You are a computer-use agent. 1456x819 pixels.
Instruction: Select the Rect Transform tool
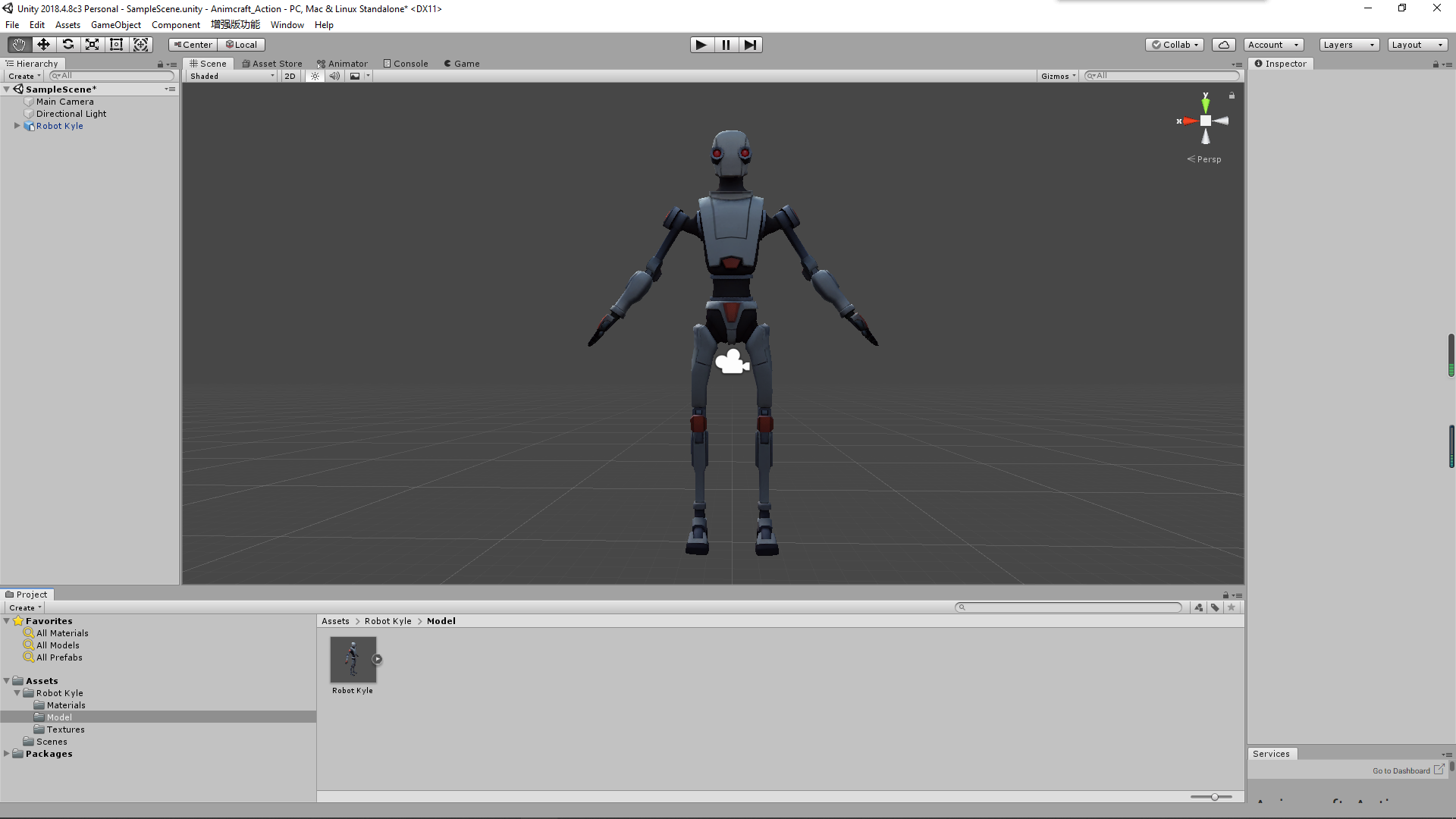116,45
